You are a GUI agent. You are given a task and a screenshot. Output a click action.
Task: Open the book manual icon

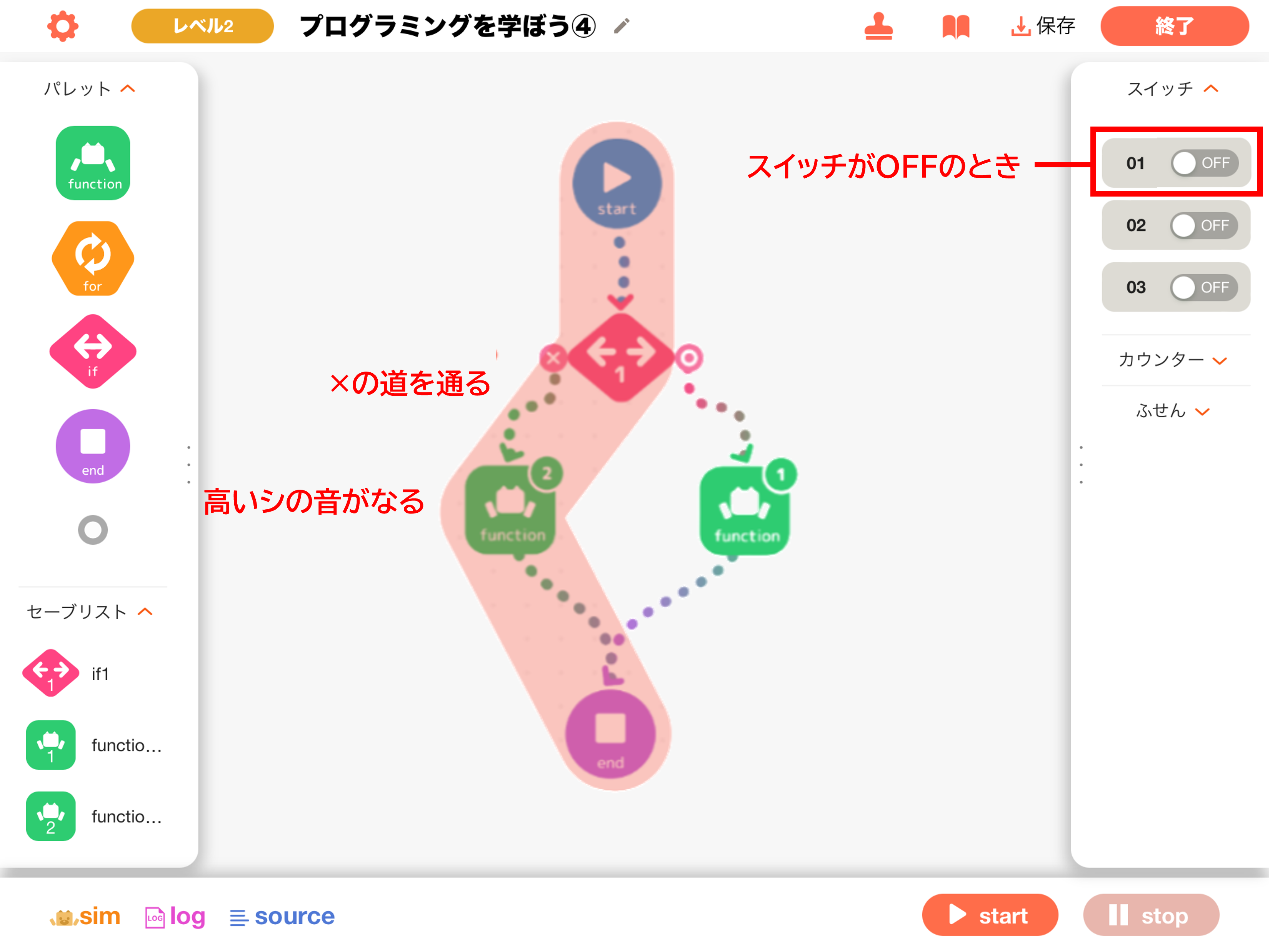(x=956, y=27)
